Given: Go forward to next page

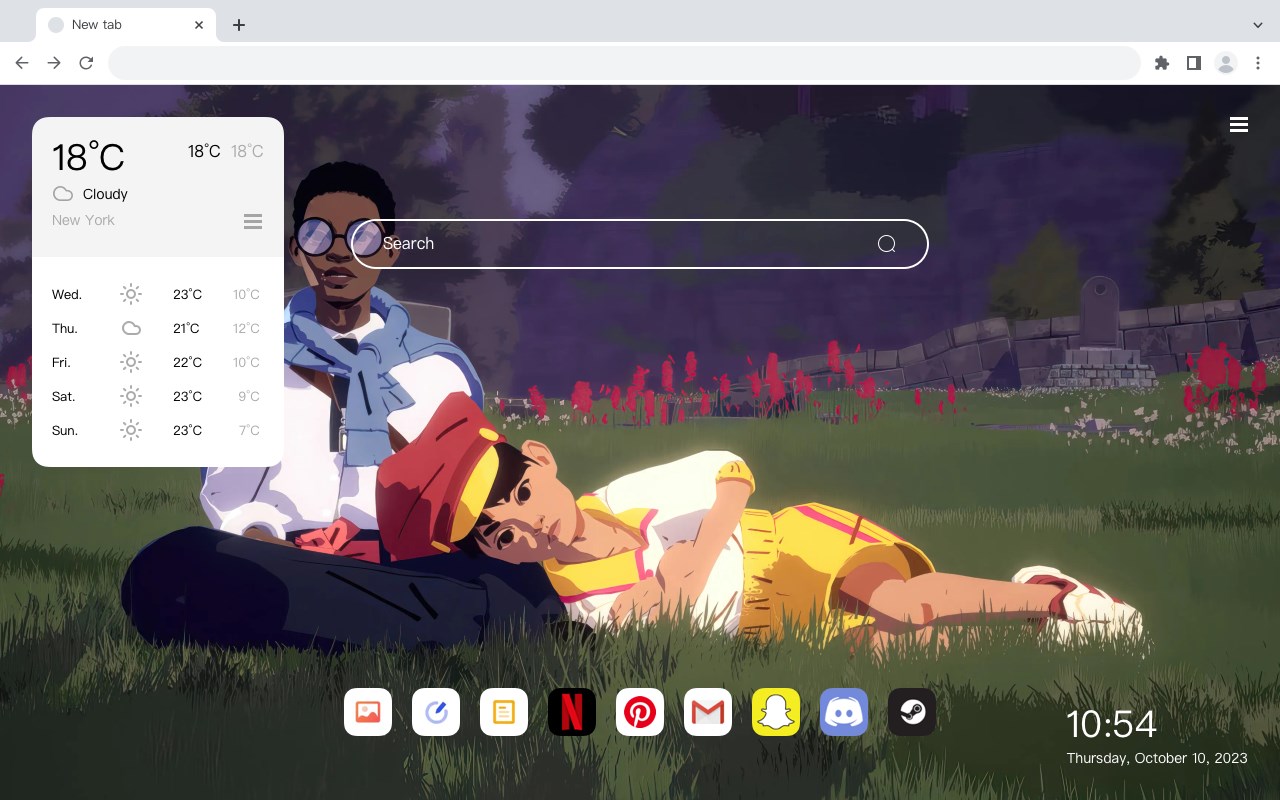Looking at the screenshot, I should pos(54,63).
